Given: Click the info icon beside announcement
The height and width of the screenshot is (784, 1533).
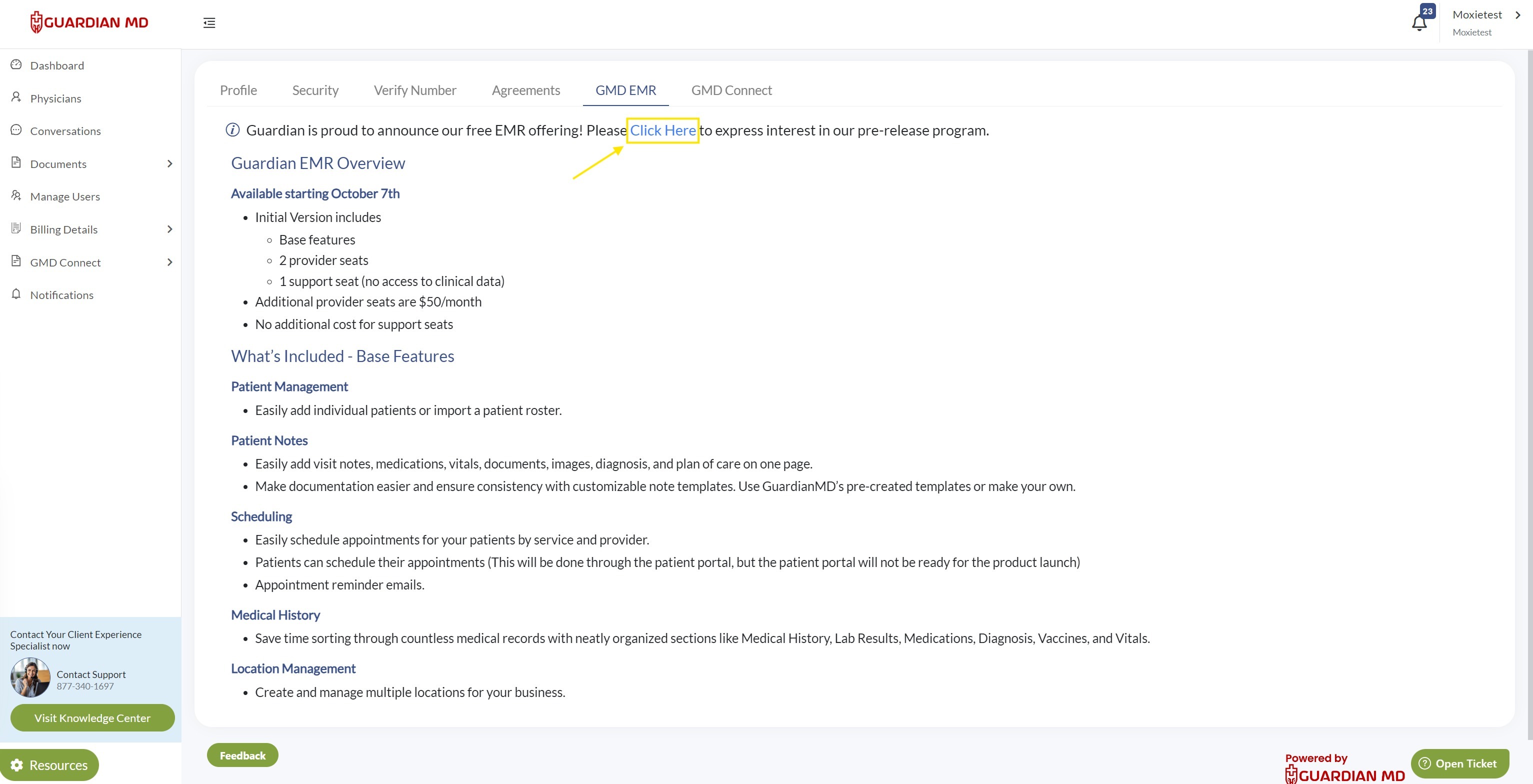Looking at the screenshot, I should 232,129.
